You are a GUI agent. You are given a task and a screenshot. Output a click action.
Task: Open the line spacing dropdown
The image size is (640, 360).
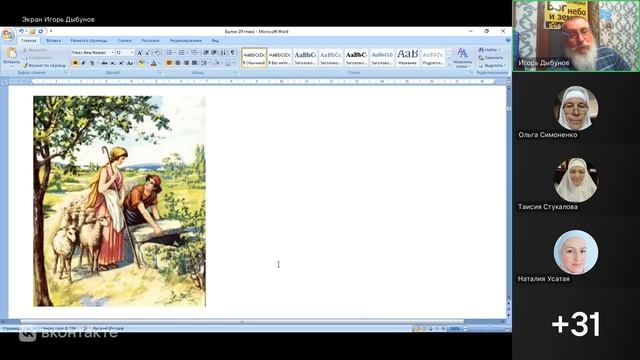point(205,63)
